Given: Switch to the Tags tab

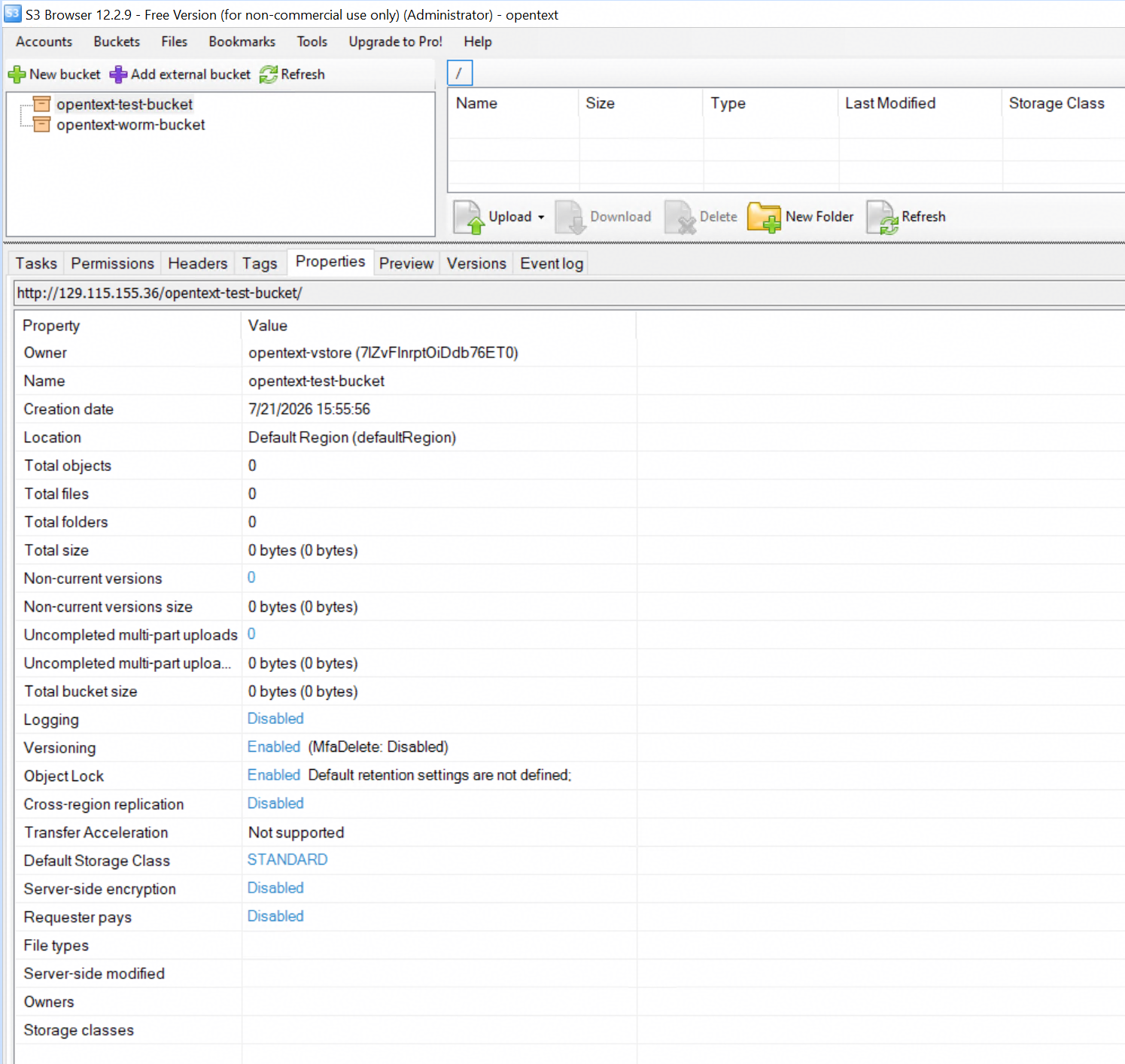Looking at the screenshot, I should tap(260, 263).
